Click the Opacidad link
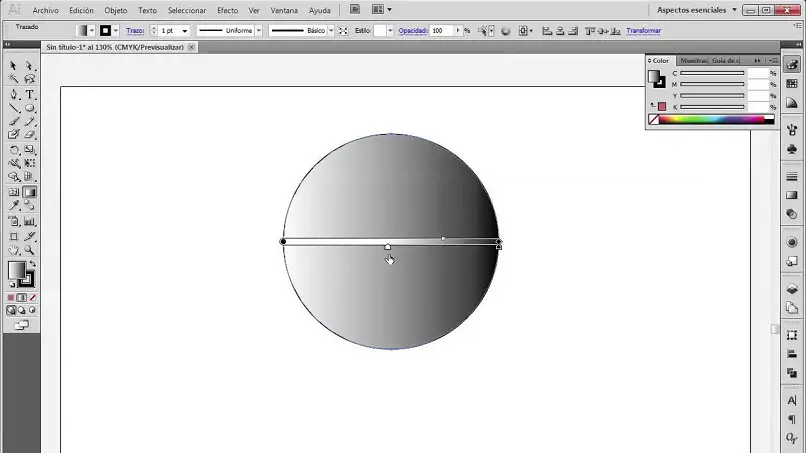The image size is (806, 453). [x=413, y=31]
